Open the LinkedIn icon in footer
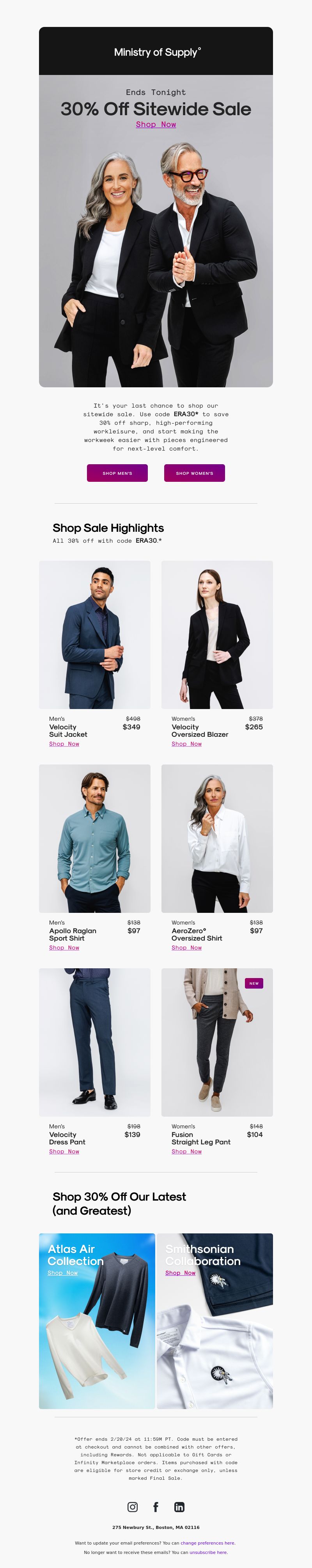Image resolution: width=312 pixels, height=1568 pixels. pos(179,1507)
